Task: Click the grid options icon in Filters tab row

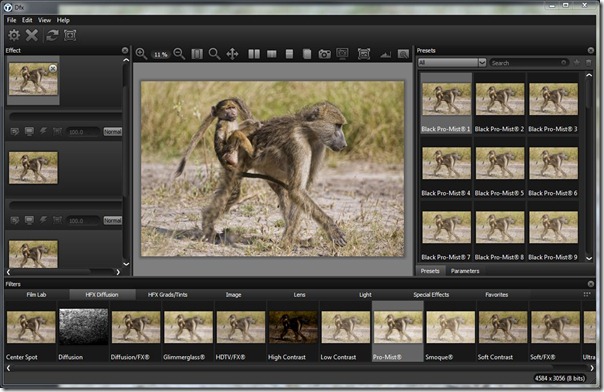Action: (587, 295)
